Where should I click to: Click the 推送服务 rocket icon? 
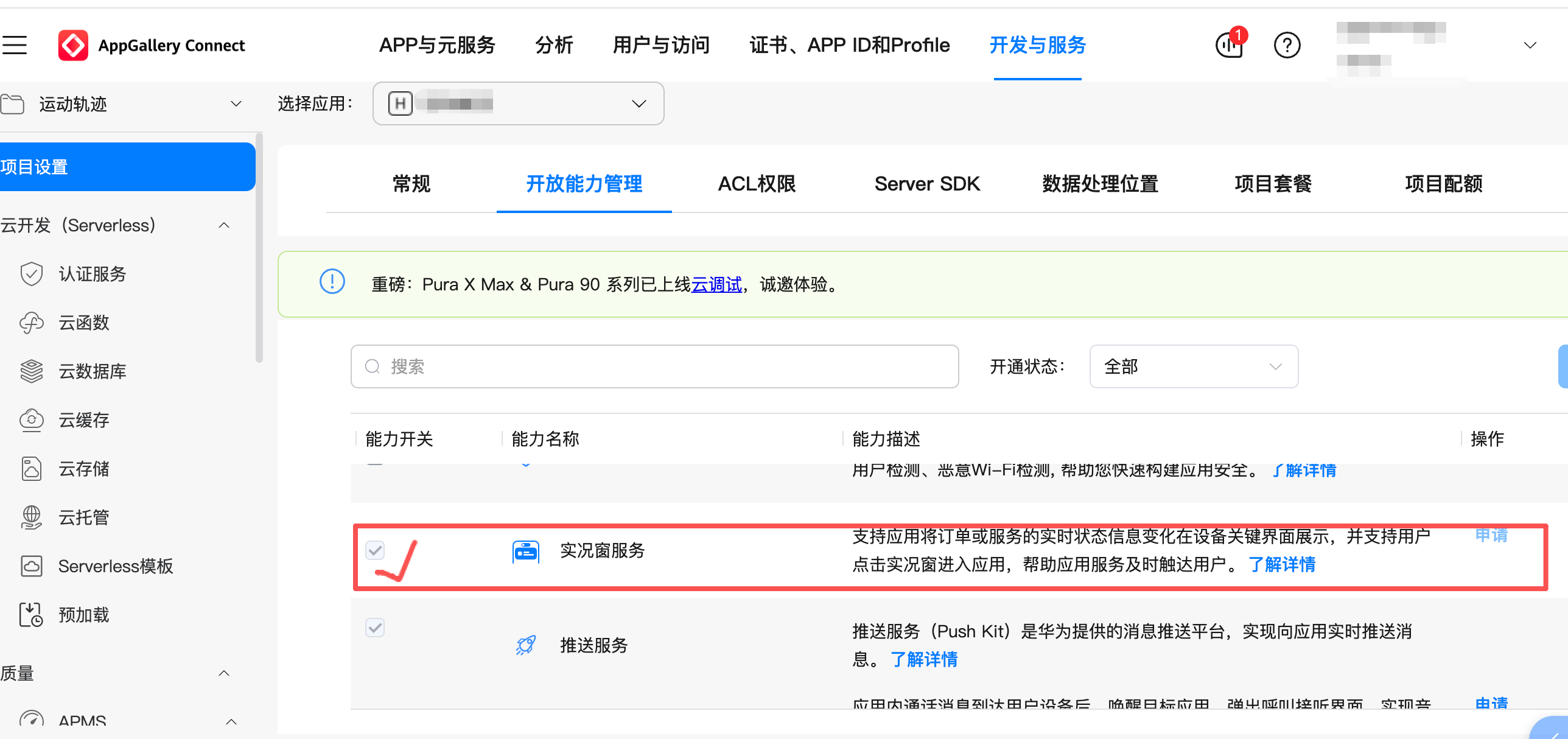(x=526, y=645)
